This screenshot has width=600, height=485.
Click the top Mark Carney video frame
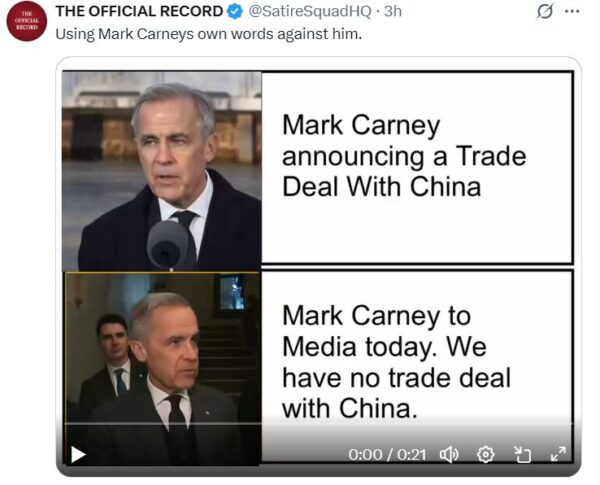point(162,171)
